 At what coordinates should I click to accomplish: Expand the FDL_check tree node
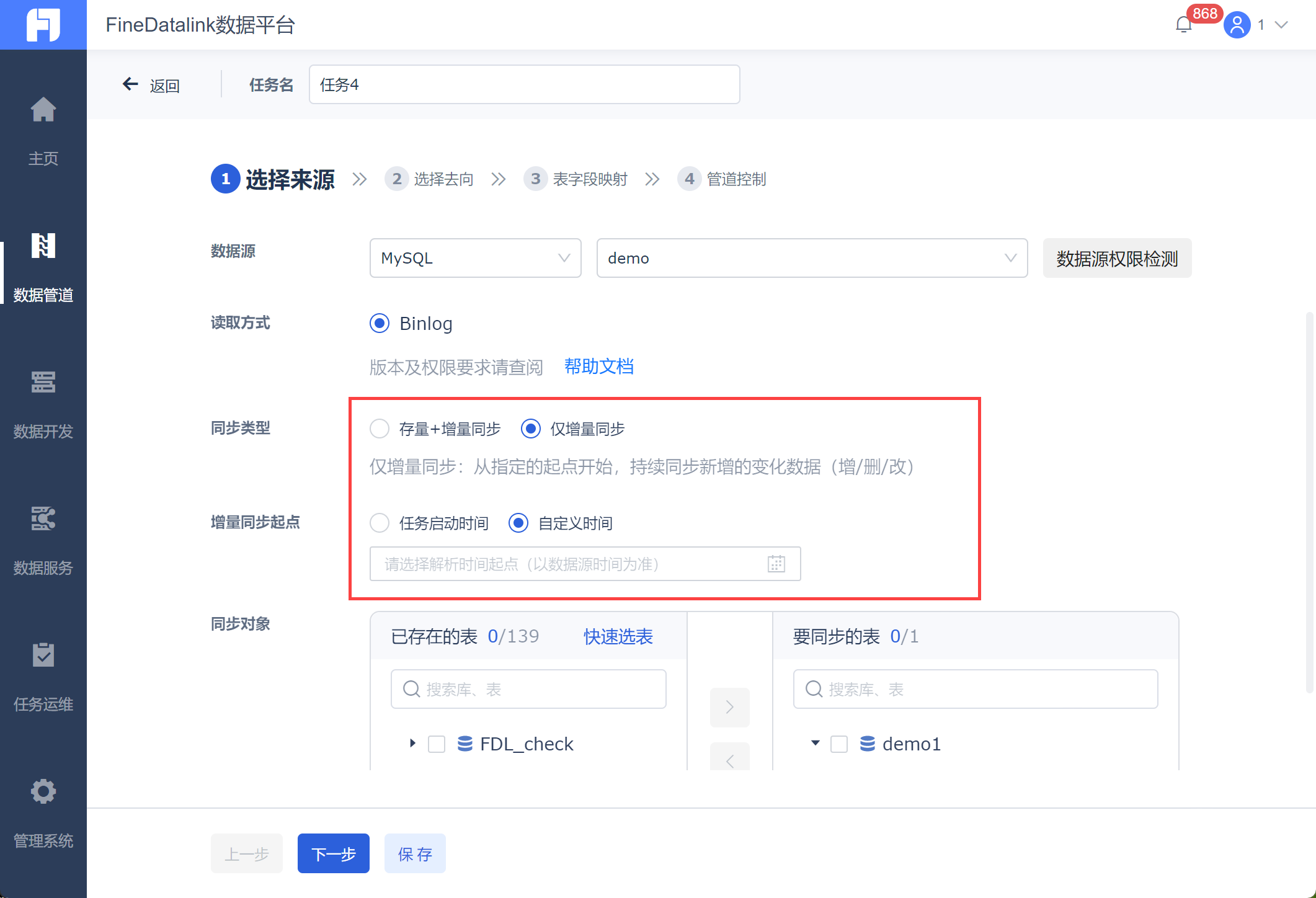(412, 743)
